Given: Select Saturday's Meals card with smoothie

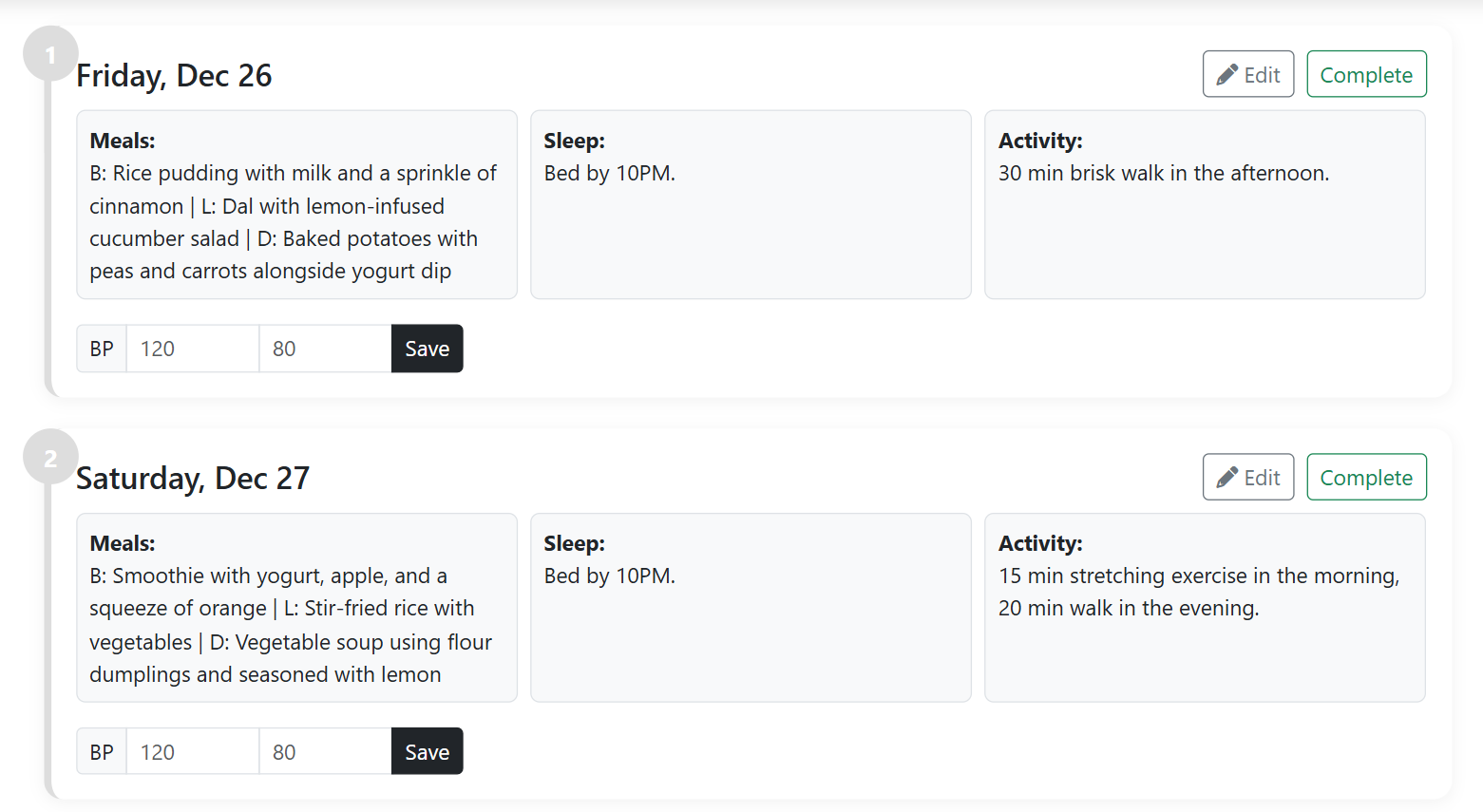Looking at the screenshot, I should (296, 608).
